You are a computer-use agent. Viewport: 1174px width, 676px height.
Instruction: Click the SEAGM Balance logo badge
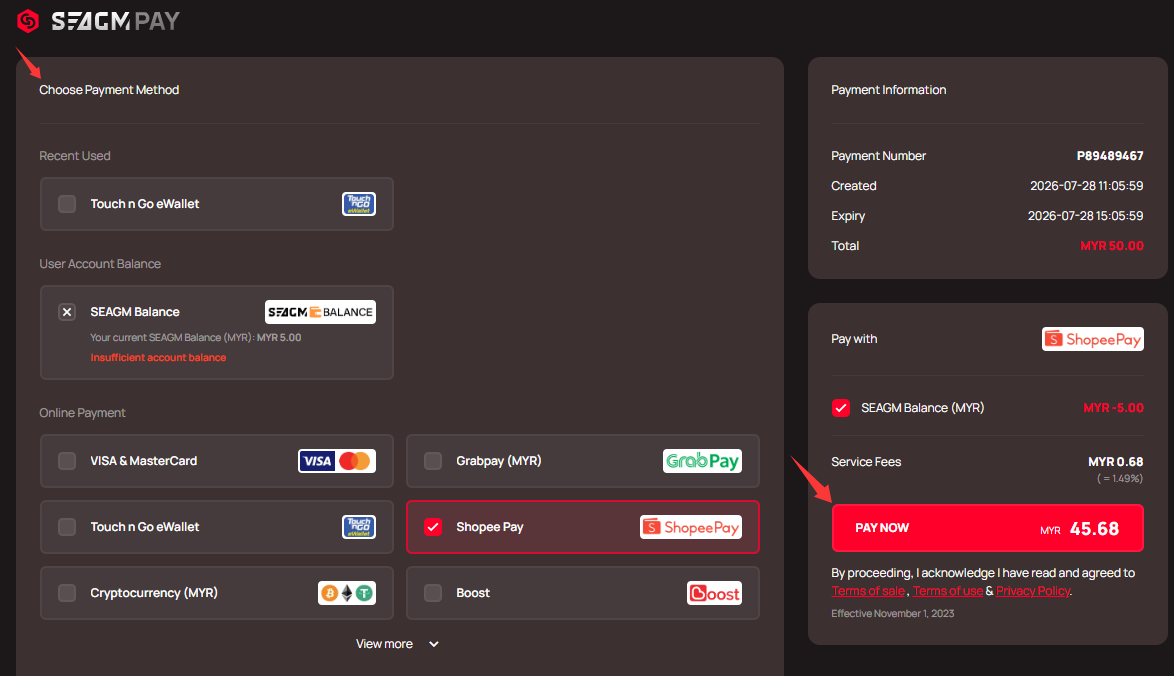(x=320, y=312)
